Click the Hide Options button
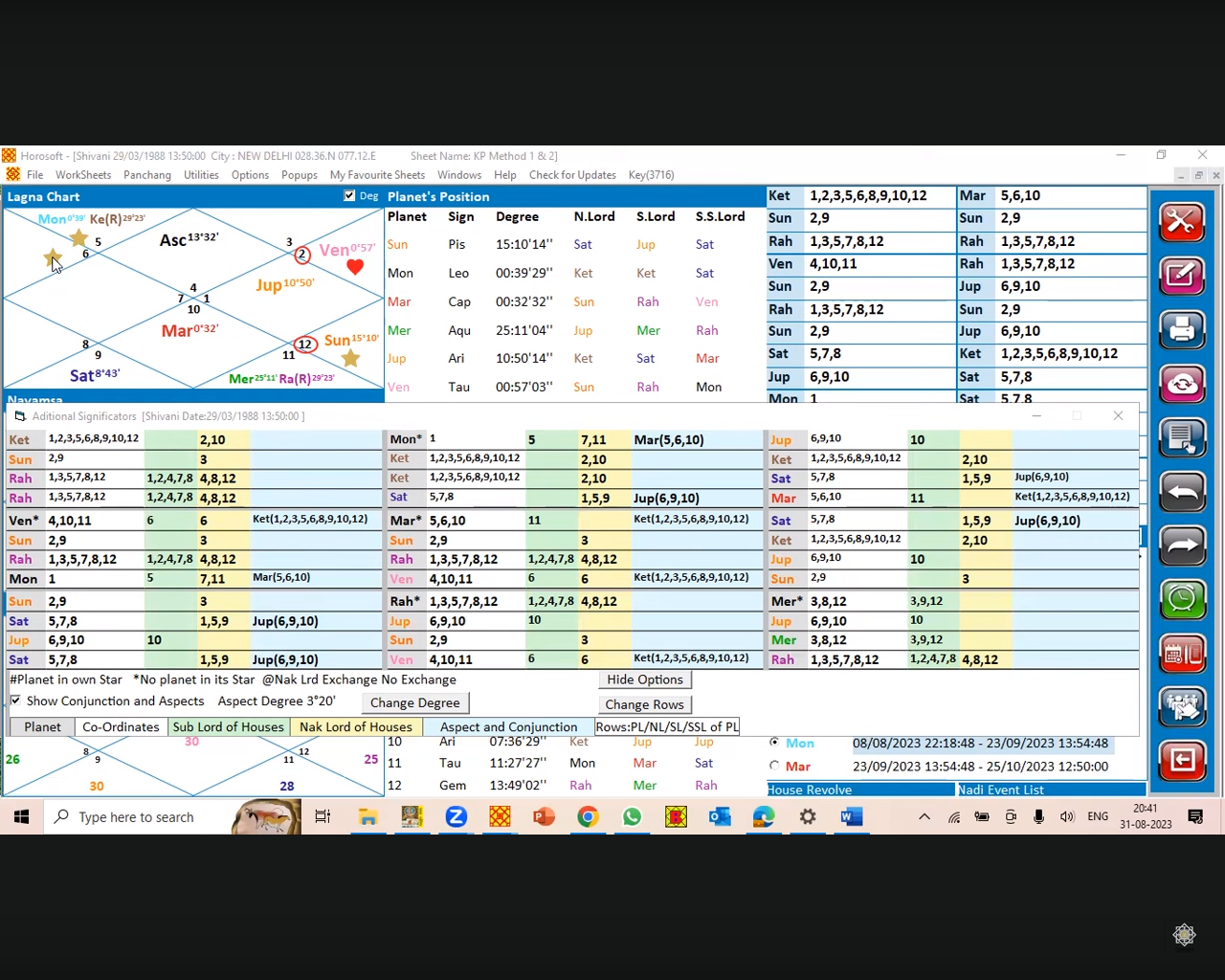 tap(645, 679)
